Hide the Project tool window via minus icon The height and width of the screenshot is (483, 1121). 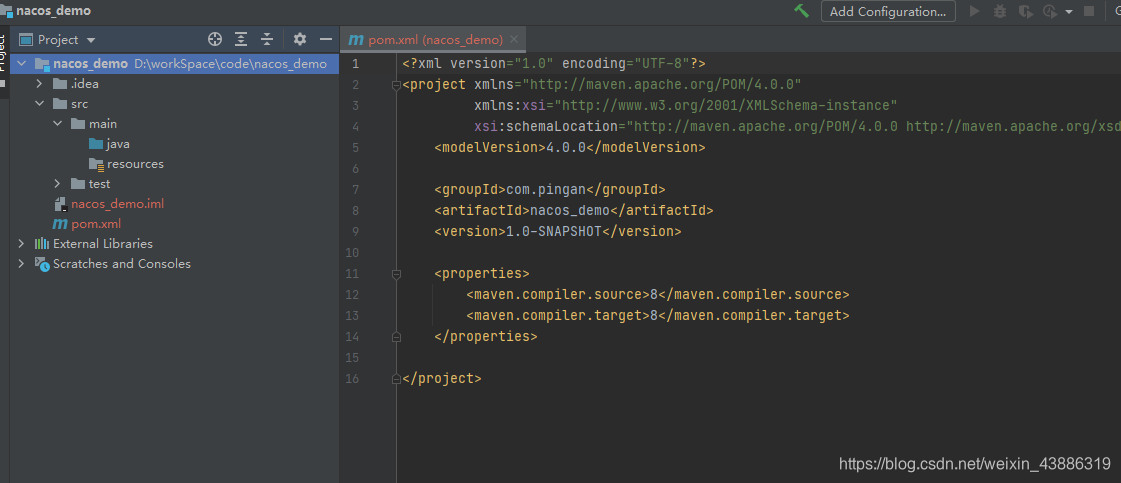tap(326, 39)
